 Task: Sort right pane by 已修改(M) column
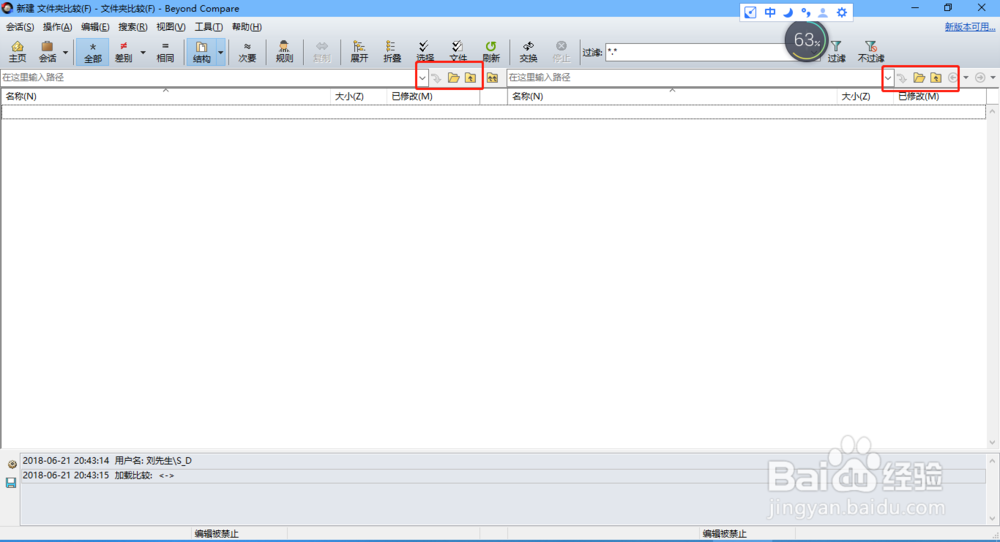tap(939, 96)
